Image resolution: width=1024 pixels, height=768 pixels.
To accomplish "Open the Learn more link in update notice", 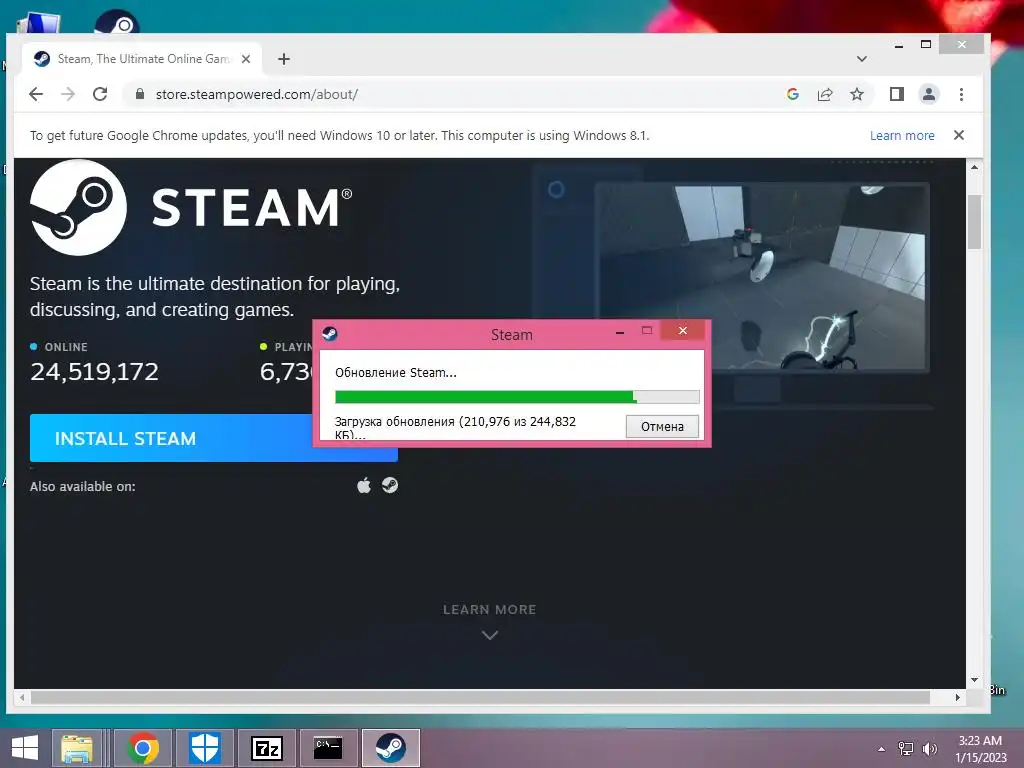I will pyautogui.click(x=902, y=135).
